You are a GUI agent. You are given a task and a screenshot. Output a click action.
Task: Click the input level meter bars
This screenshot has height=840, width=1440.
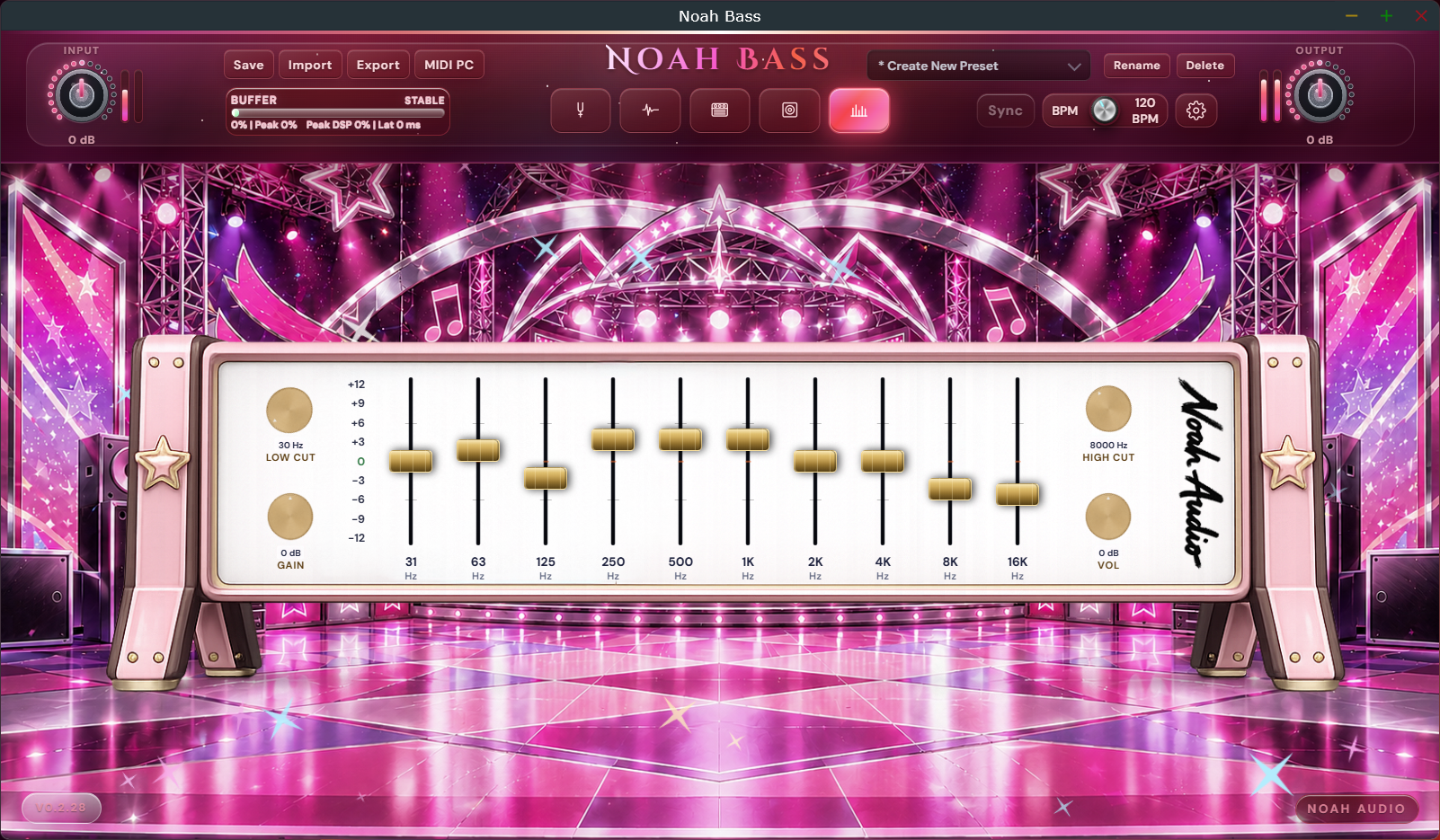click(x=131, y=96)
